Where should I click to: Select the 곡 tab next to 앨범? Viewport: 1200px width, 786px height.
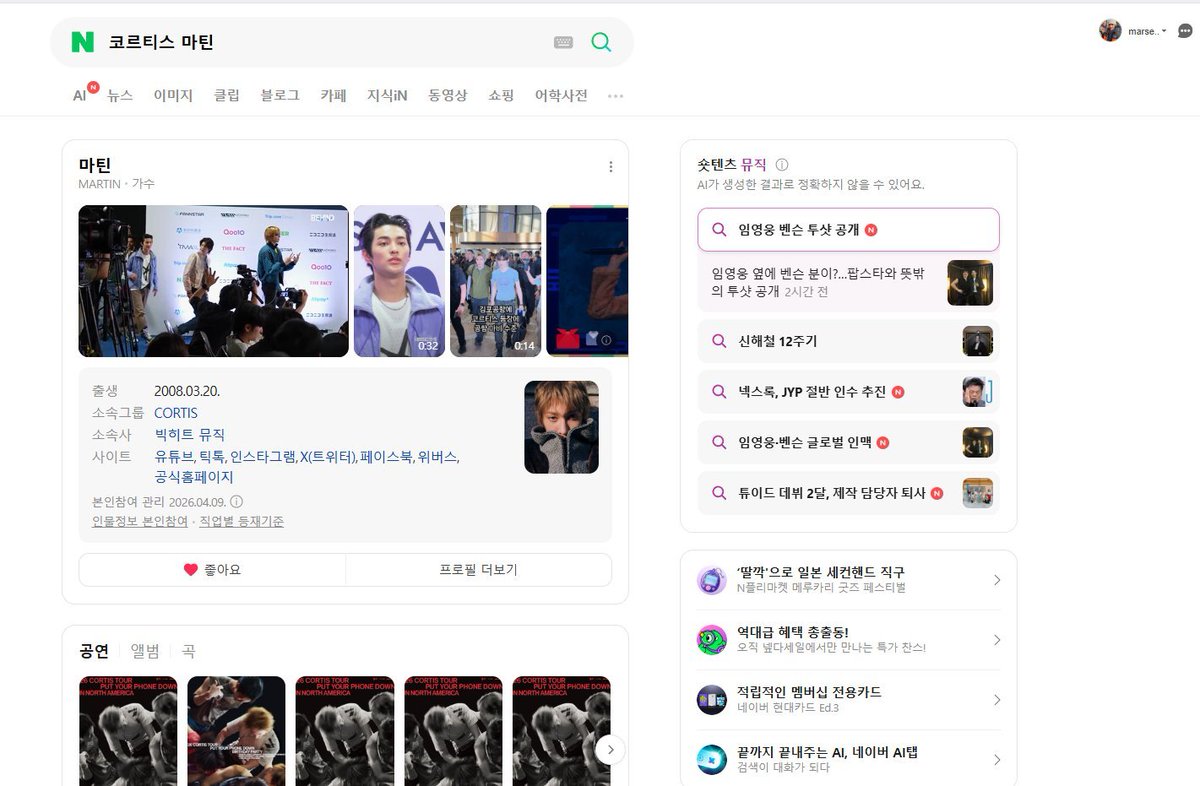point(189,651)
